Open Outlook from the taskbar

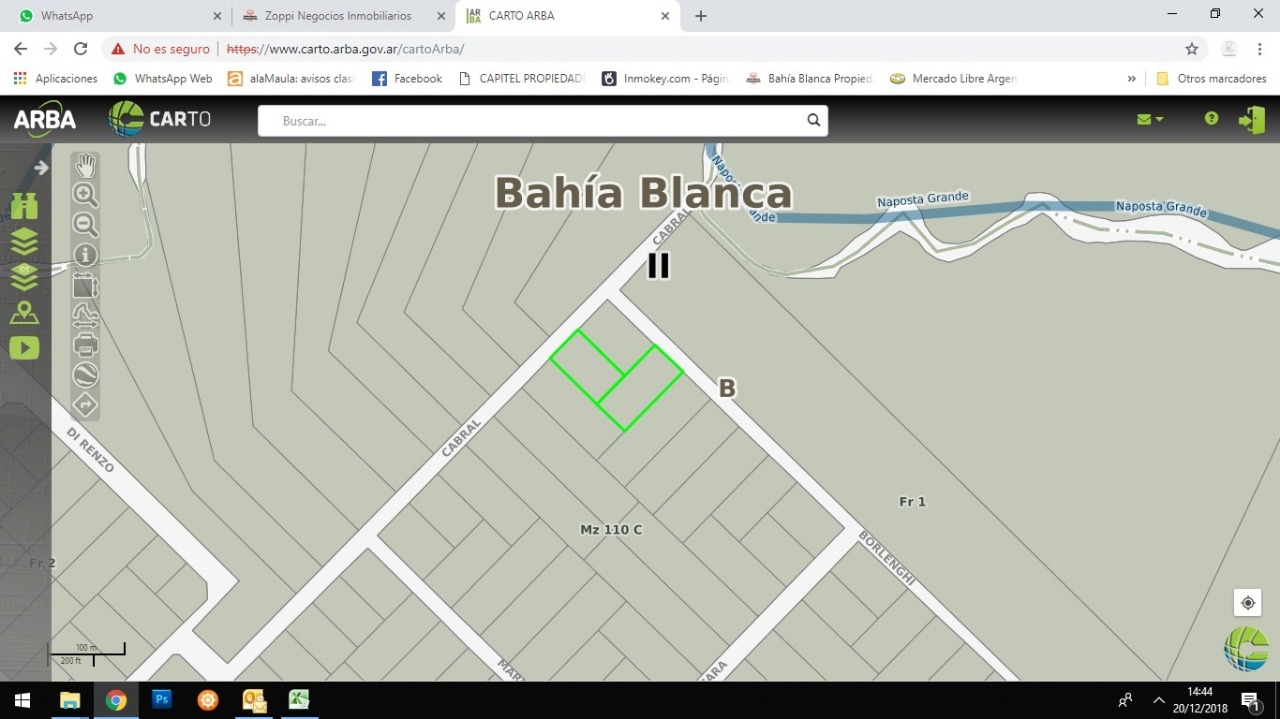click(253, 700)
